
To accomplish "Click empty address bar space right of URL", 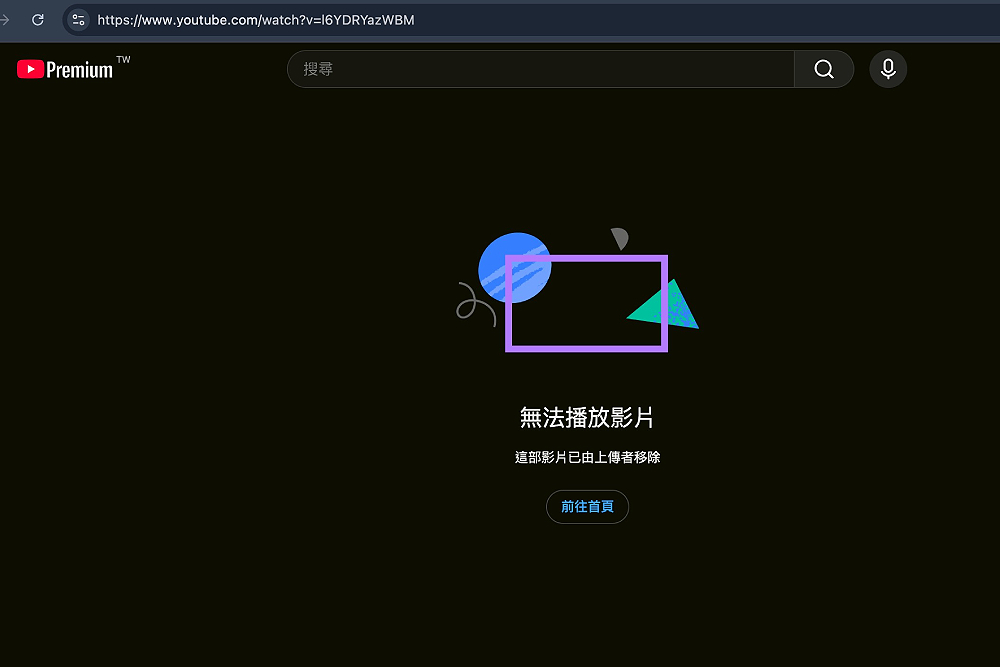I will tap(700, 20).
